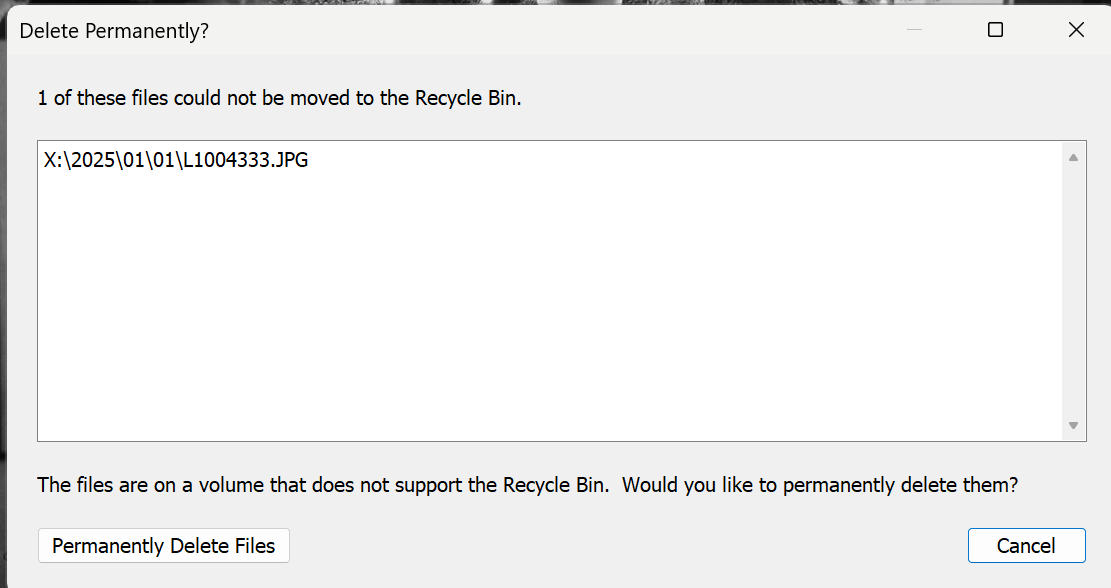This screenshot has height=588, width=1111.
Task: Click the file list scroll-down arrow
Action: 1073,425
